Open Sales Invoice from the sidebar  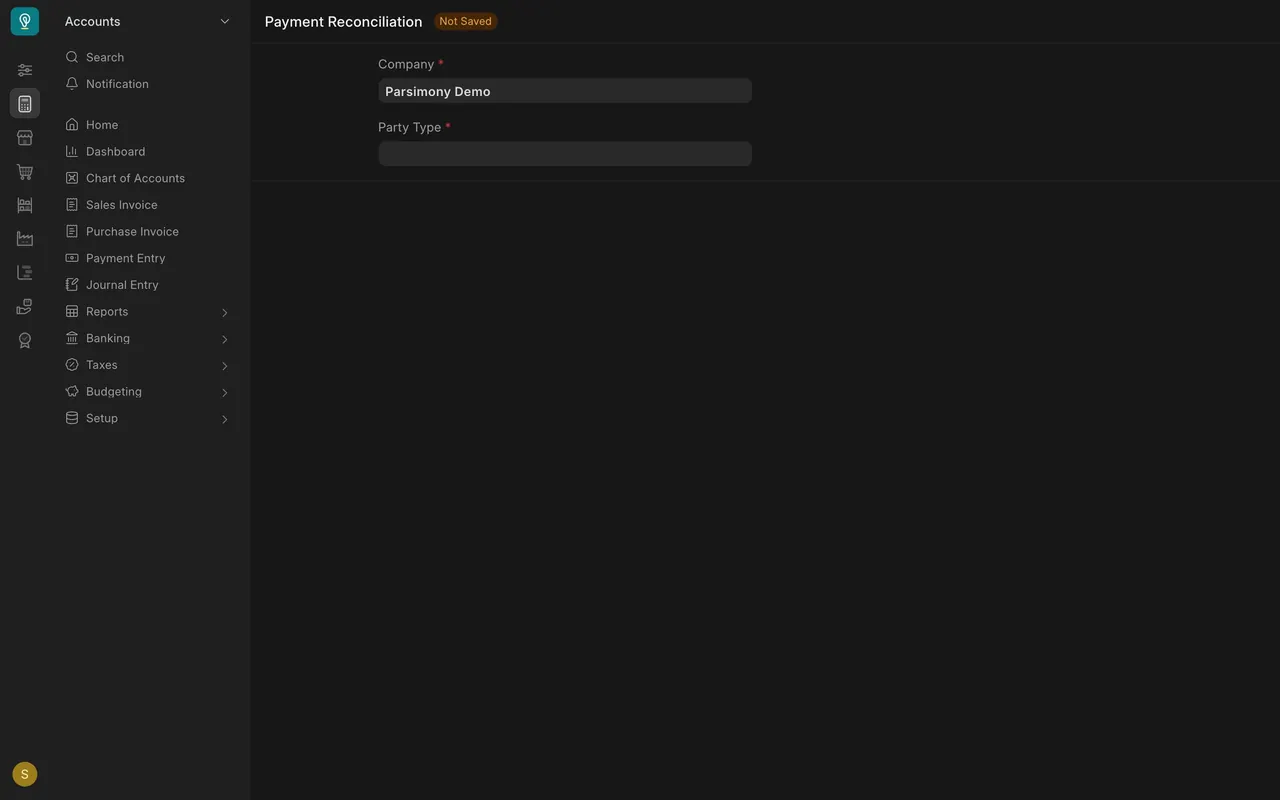click(148, 205)
